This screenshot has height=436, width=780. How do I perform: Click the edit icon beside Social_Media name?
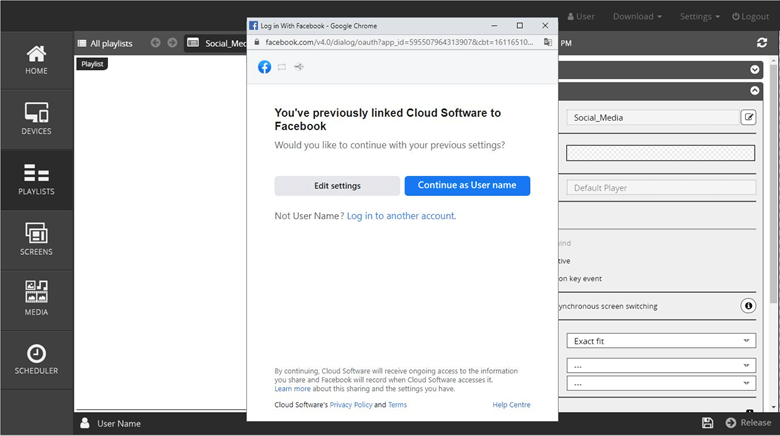coord(748,117)
